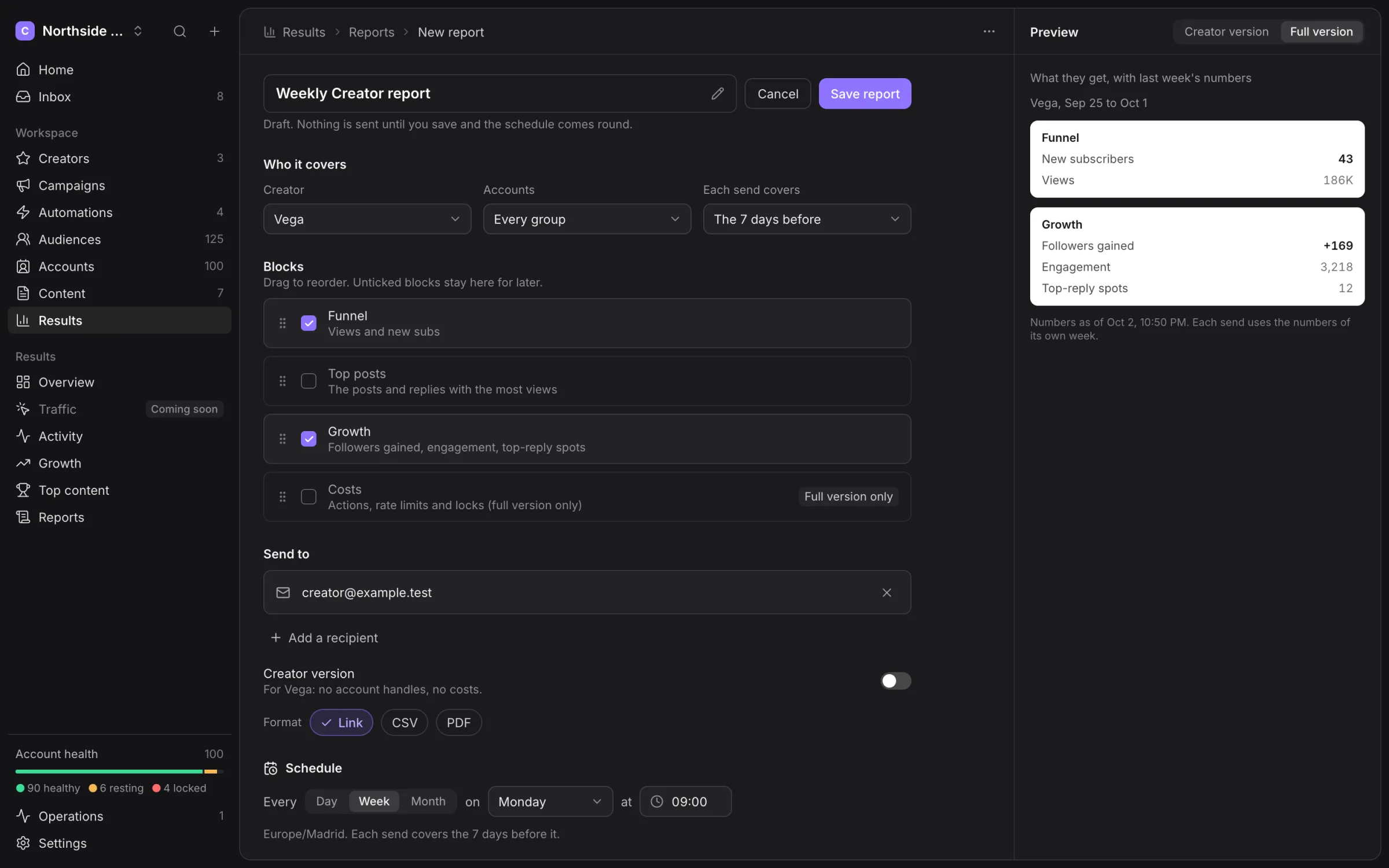Open the Accounts dropdown showing Every group

coord(587,219)
